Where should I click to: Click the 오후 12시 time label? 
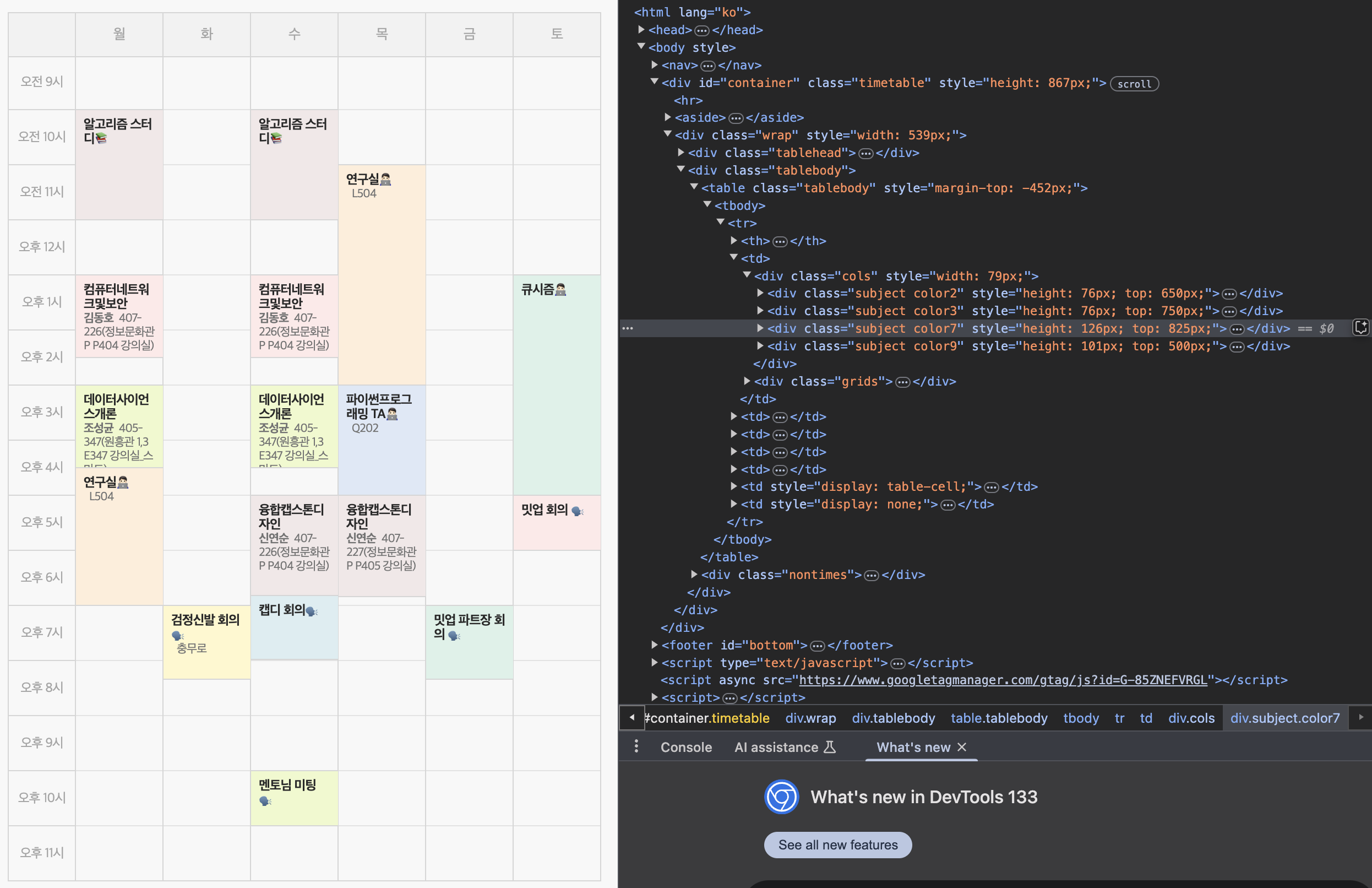click(41, 247)
